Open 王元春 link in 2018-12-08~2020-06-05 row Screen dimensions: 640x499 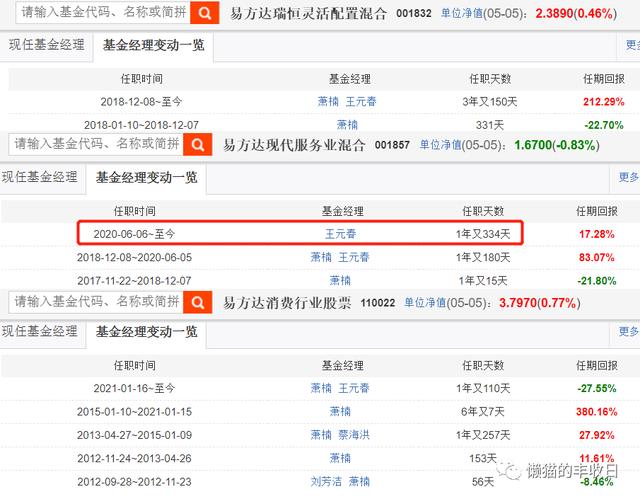[354, 257]
